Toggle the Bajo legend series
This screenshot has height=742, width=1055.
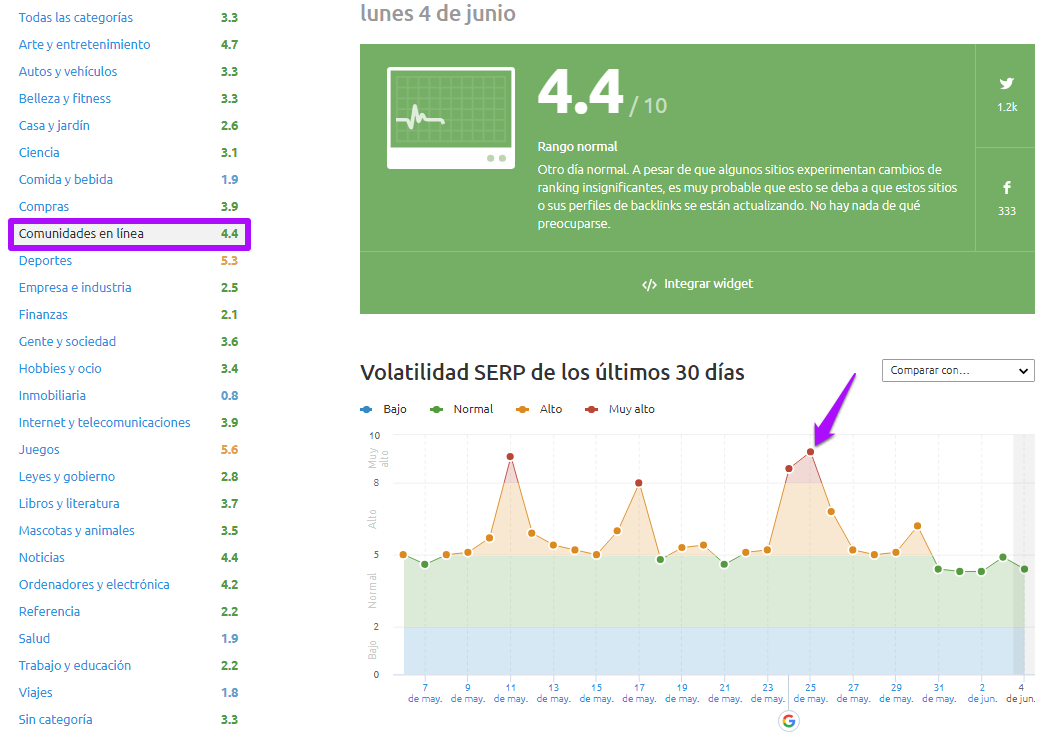[385, 409]
